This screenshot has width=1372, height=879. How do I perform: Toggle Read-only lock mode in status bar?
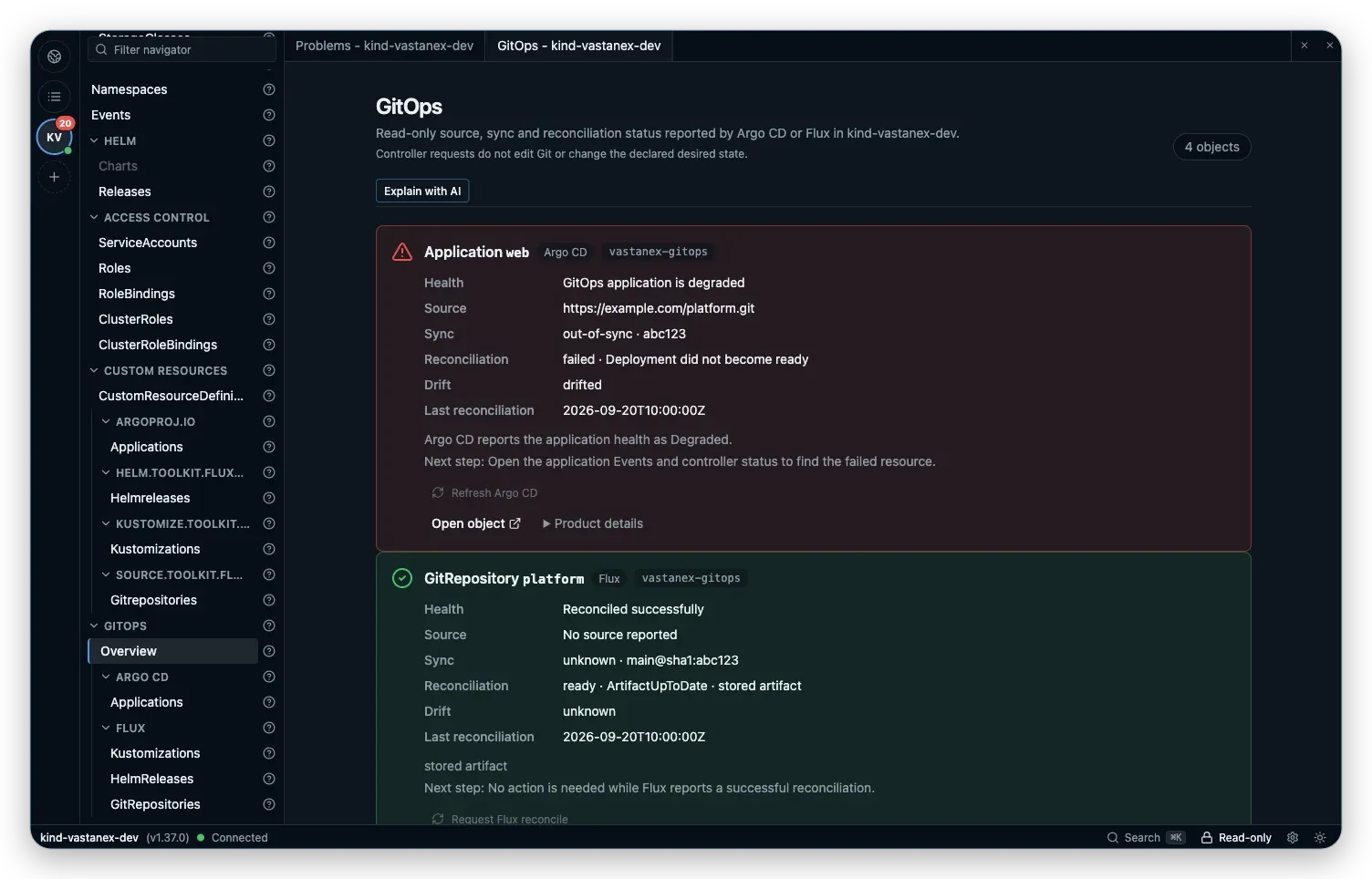click(1236, 837)
